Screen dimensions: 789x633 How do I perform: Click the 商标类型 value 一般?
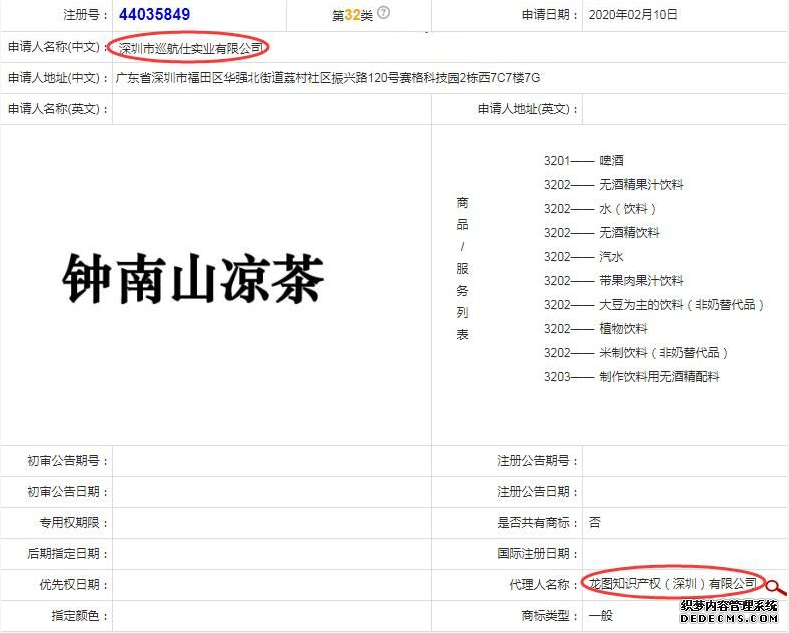pos(600,615)
